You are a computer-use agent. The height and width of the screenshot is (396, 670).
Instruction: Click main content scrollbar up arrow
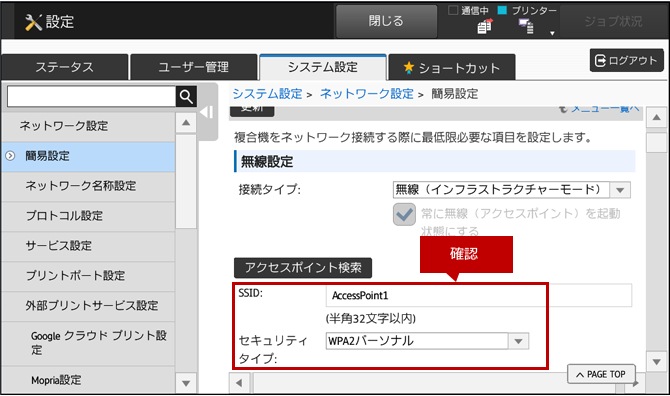coord(657,118)
